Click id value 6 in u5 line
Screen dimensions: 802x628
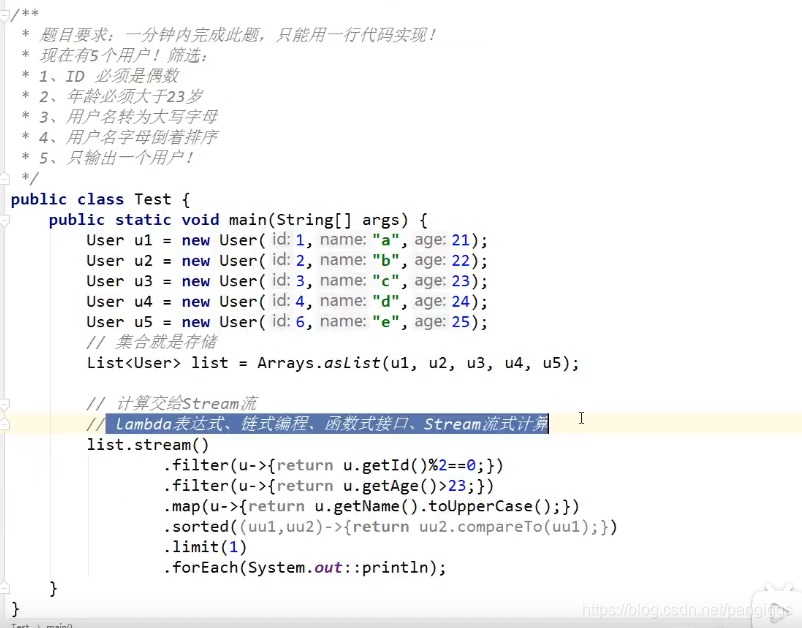pos(300,322)
